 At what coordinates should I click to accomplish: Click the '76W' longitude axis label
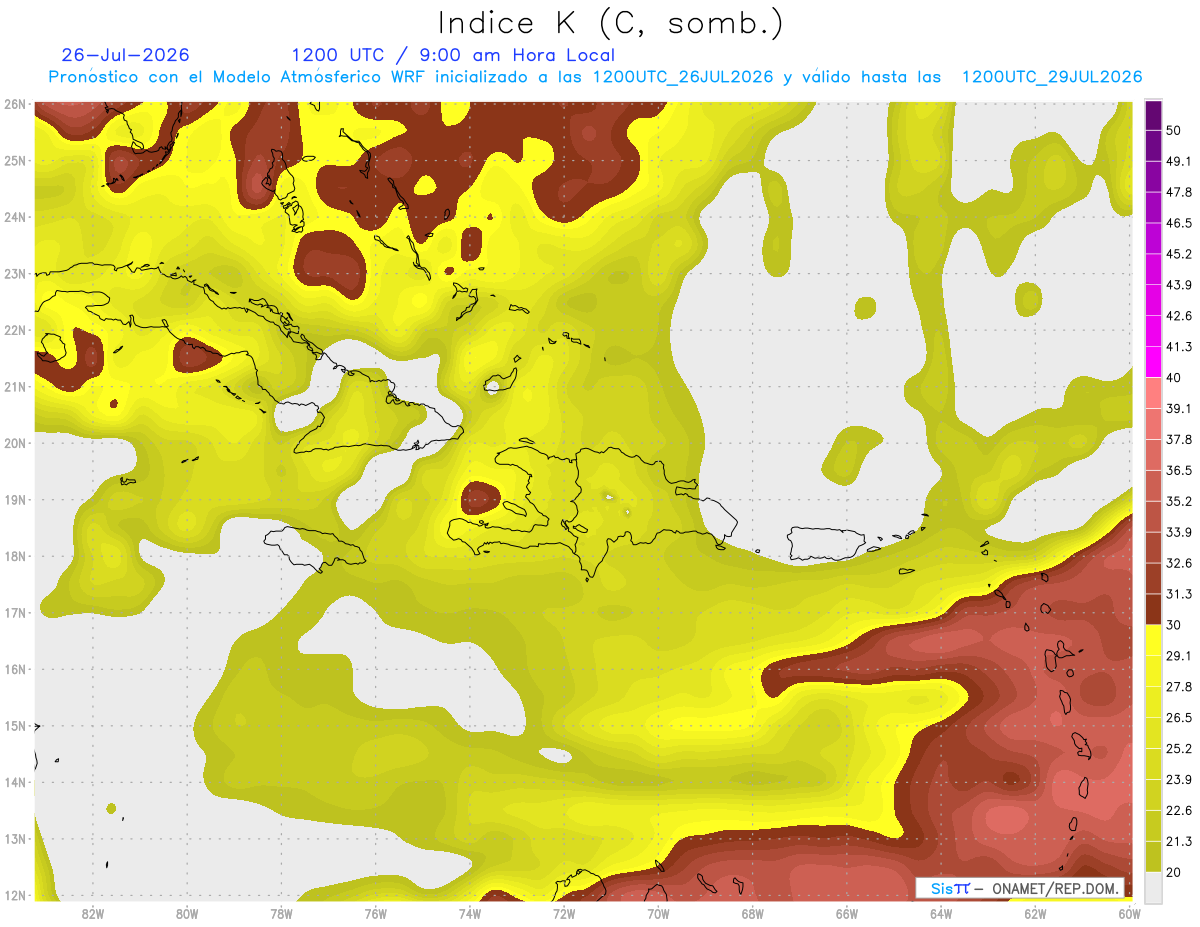[376, 913]
